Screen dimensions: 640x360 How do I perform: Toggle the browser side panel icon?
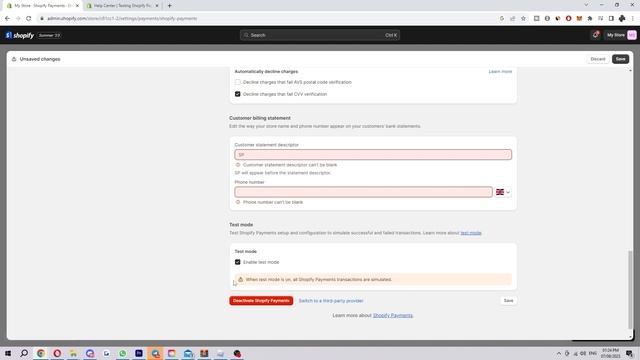tap(611, 18)
